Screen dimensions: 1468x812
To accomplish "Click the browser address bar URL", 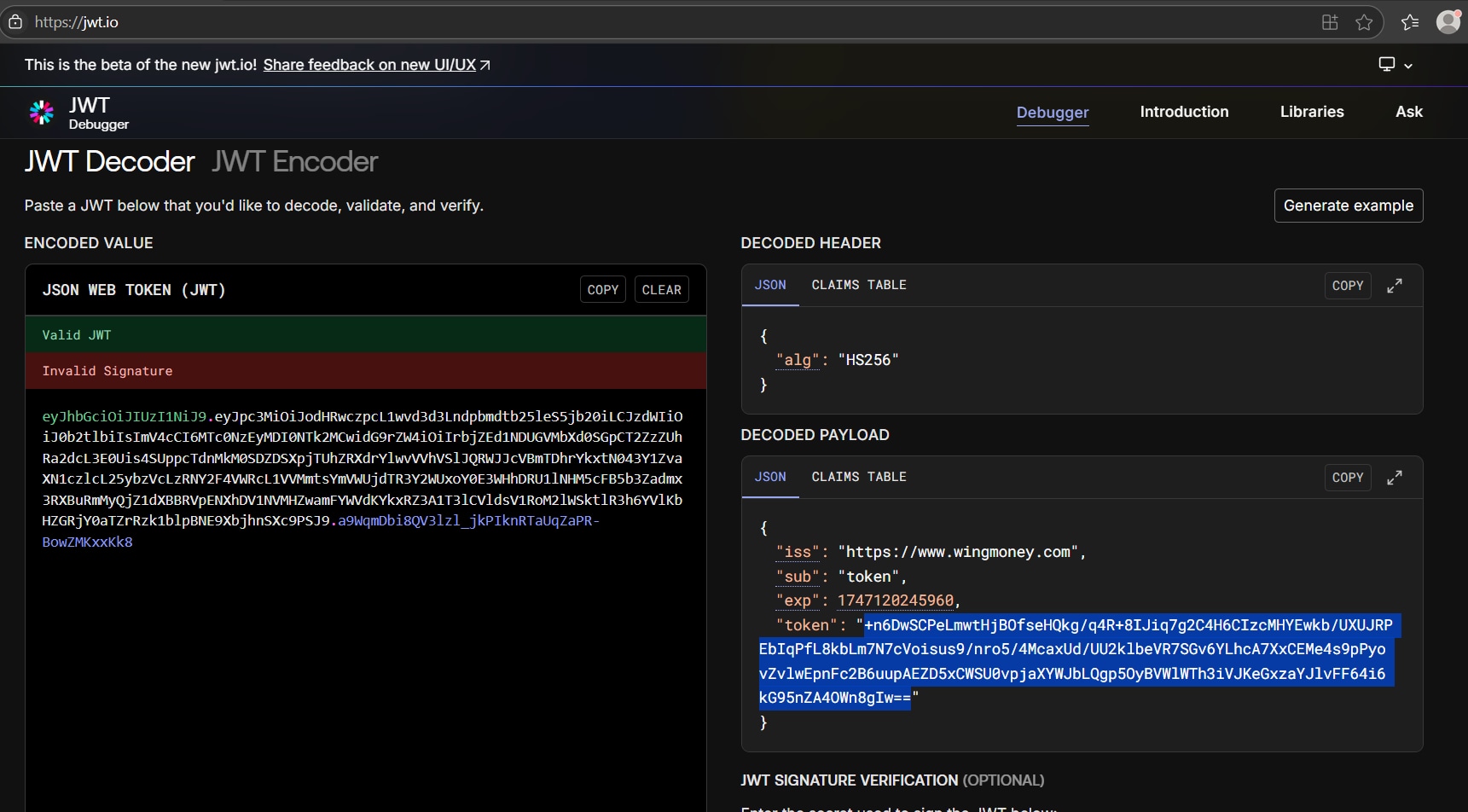I will [x=77, y=22].
